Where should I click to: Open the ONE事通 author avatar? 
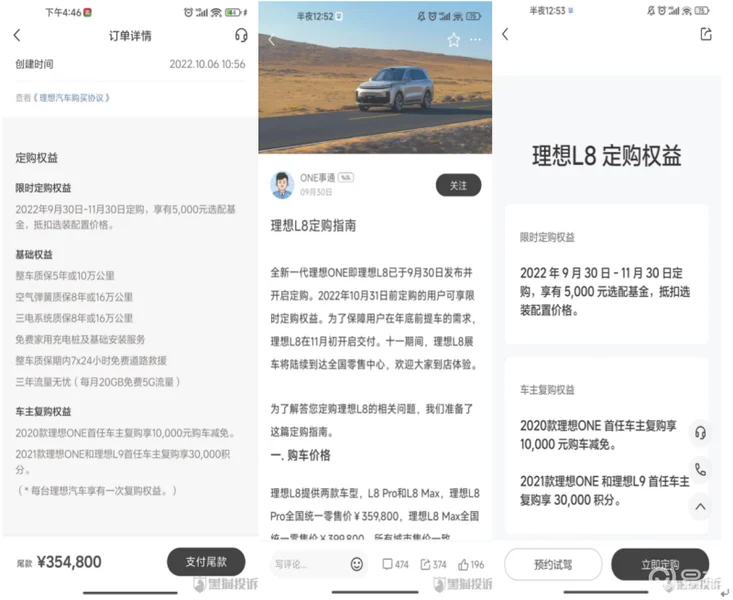point(282,185)
